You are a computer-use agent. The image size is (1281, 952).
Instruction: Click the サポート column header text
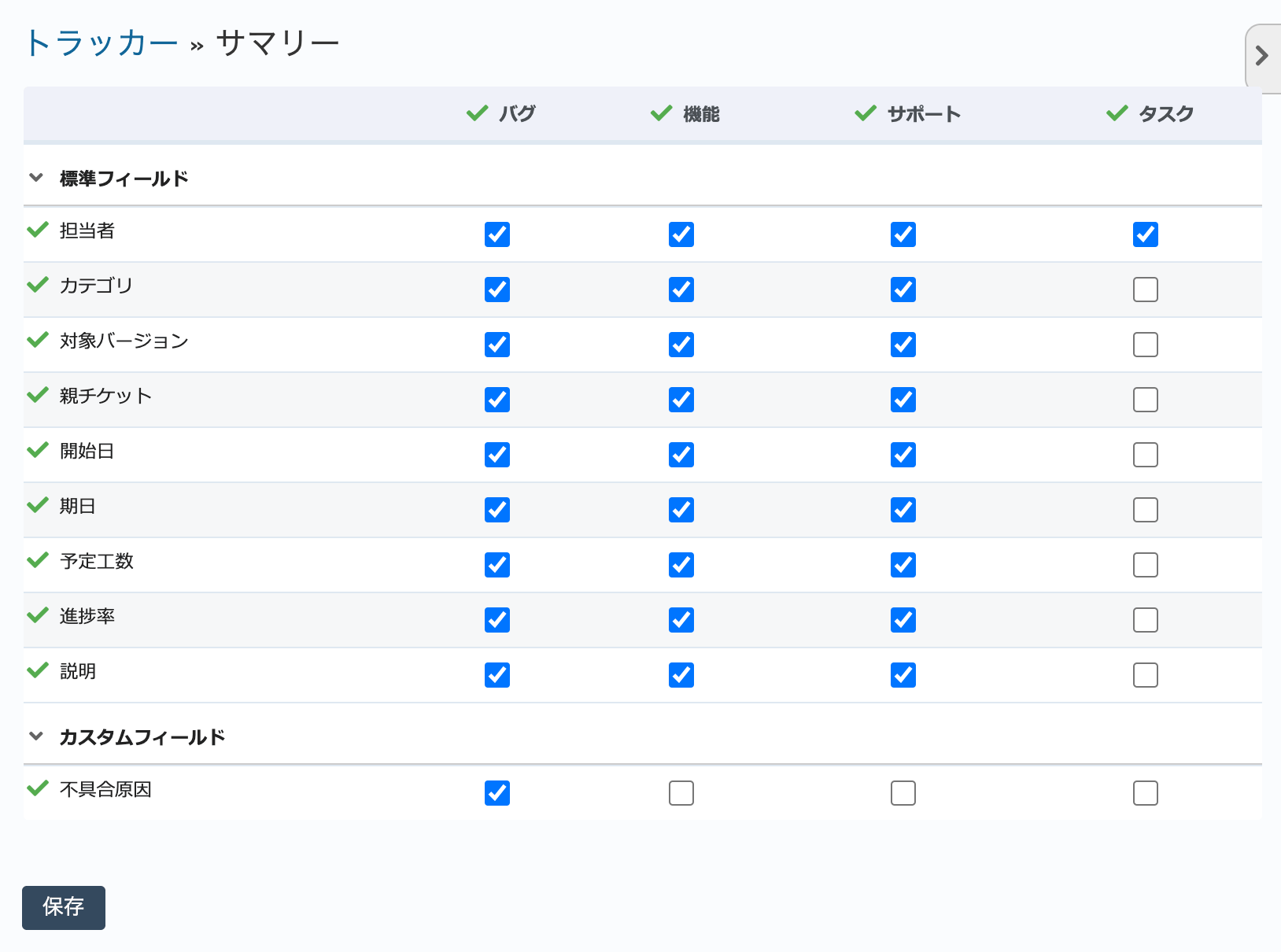pos(924,114)
